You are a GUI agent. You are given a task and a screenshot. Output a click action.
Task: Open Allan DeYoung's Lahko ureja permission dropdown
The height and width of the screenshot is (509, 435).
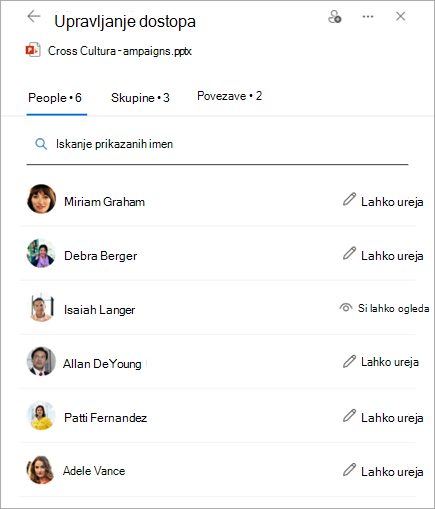(381, 362)
